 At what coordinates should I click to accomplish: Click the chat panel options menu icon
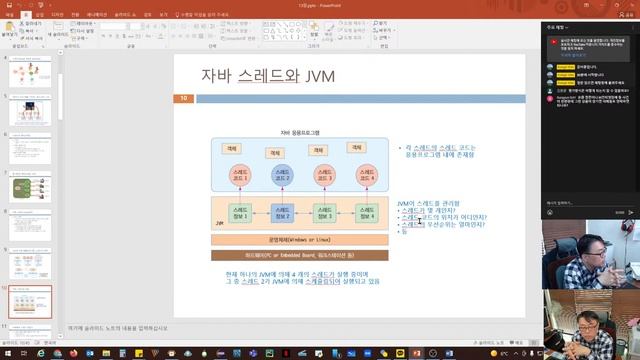[x=633, y=27]
